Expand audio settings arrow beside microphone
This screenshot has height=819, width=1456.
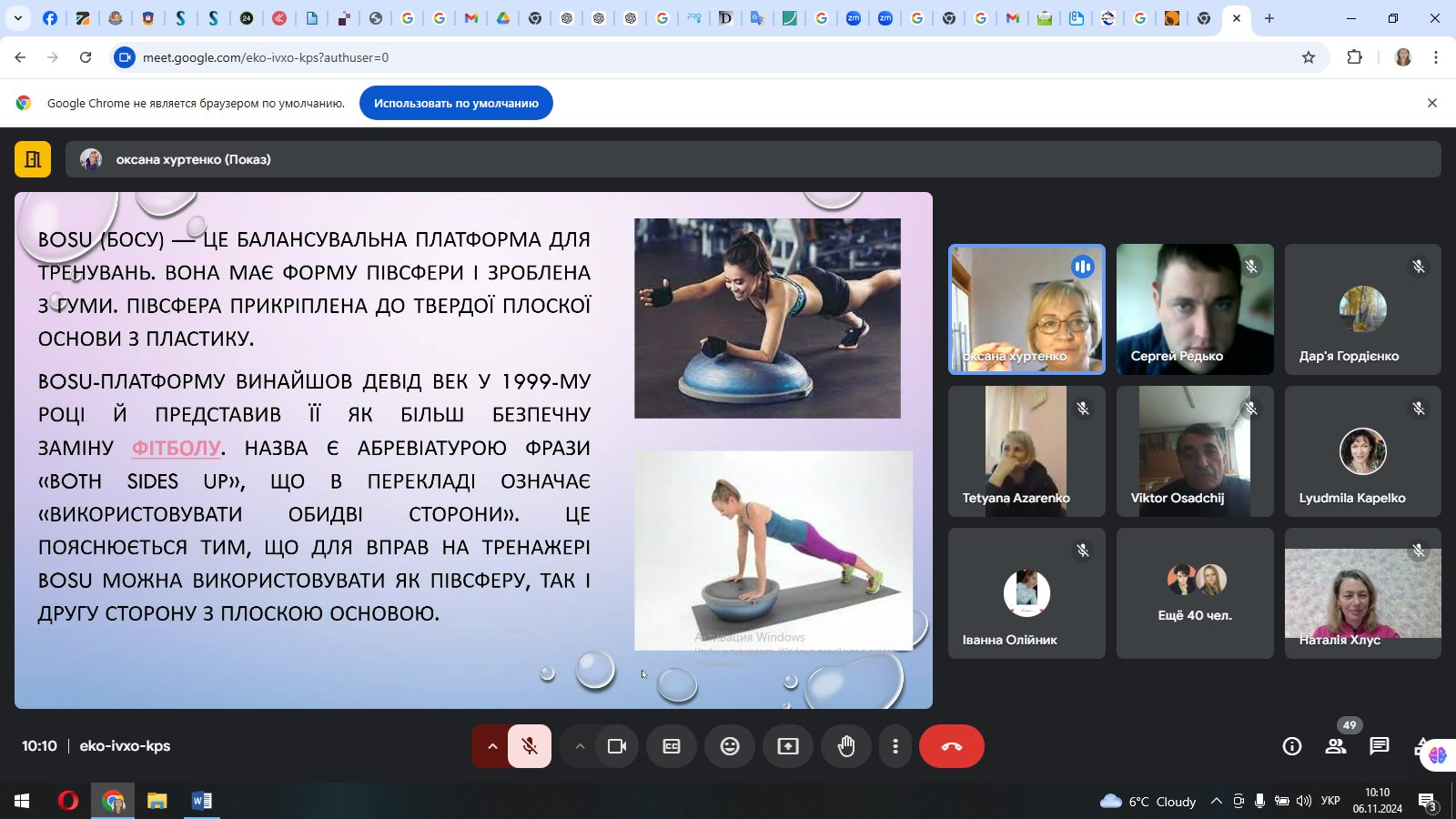(x=492, y=746)
